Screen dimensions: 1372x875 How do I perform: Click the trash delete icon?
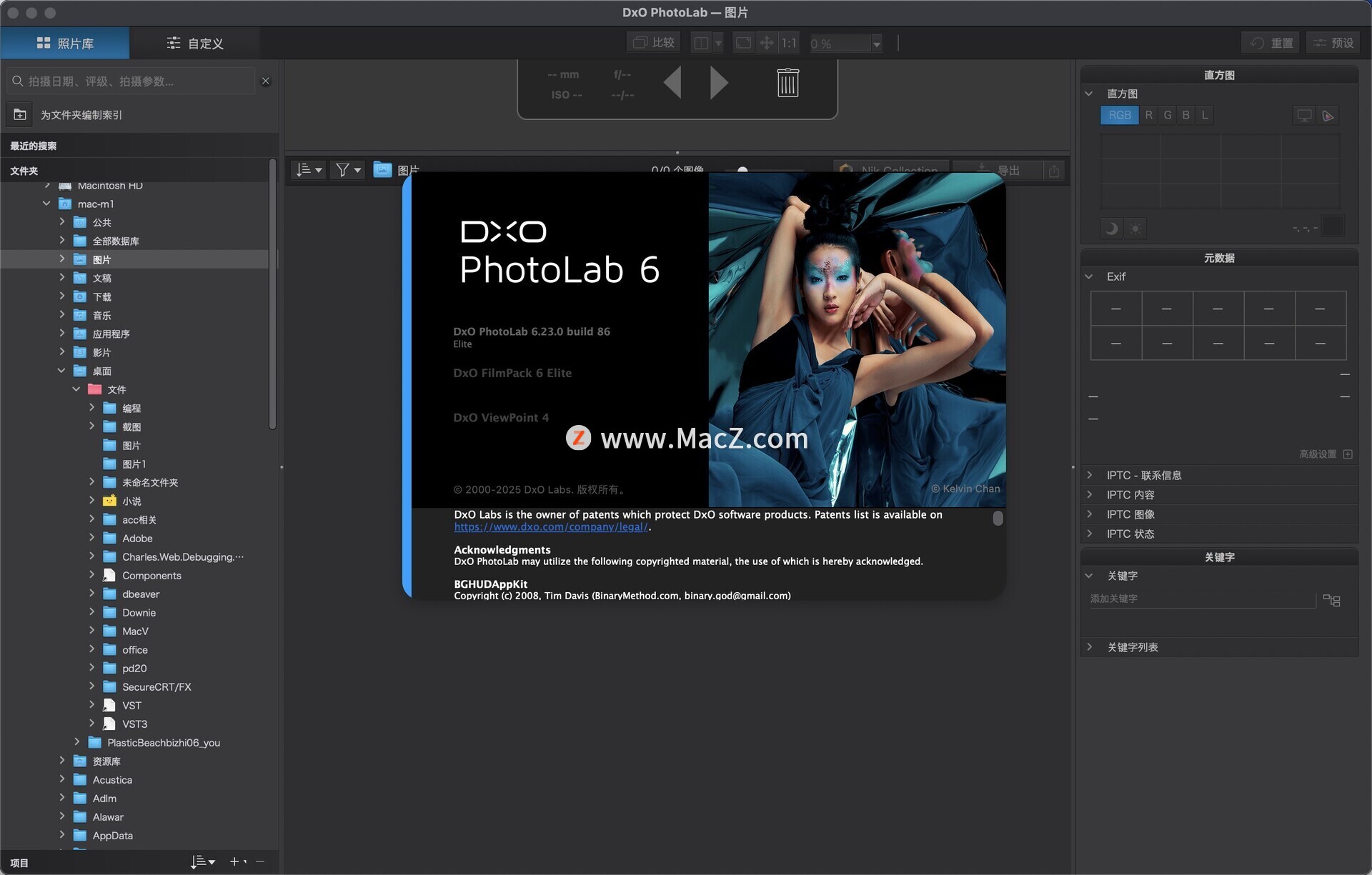click(787, 83)
